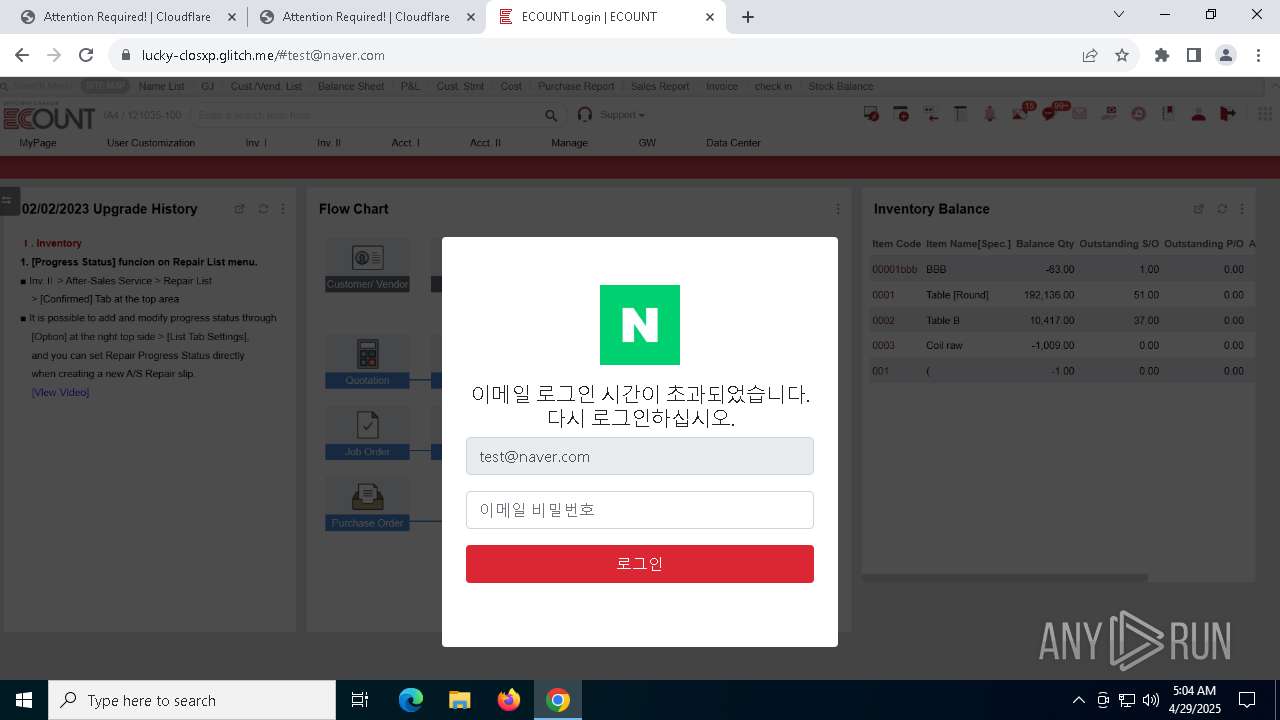Image resolution: width=1280 pixels, height=720 pixels.
Task: Click the Balance Sheet shortcut
Action: 351,86
